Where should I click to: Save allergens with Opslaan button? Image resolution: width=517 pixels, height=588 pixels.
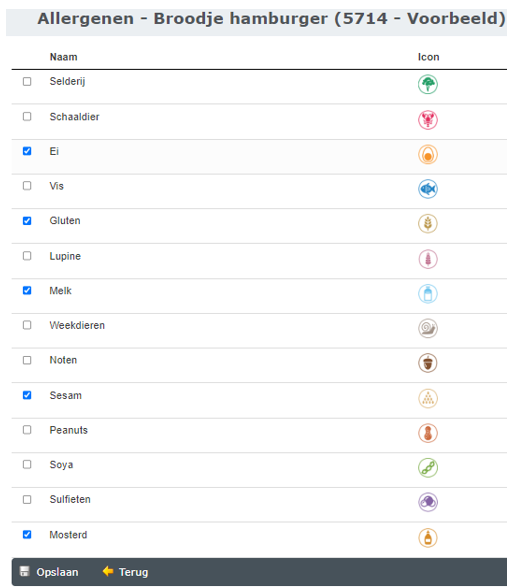49,572
